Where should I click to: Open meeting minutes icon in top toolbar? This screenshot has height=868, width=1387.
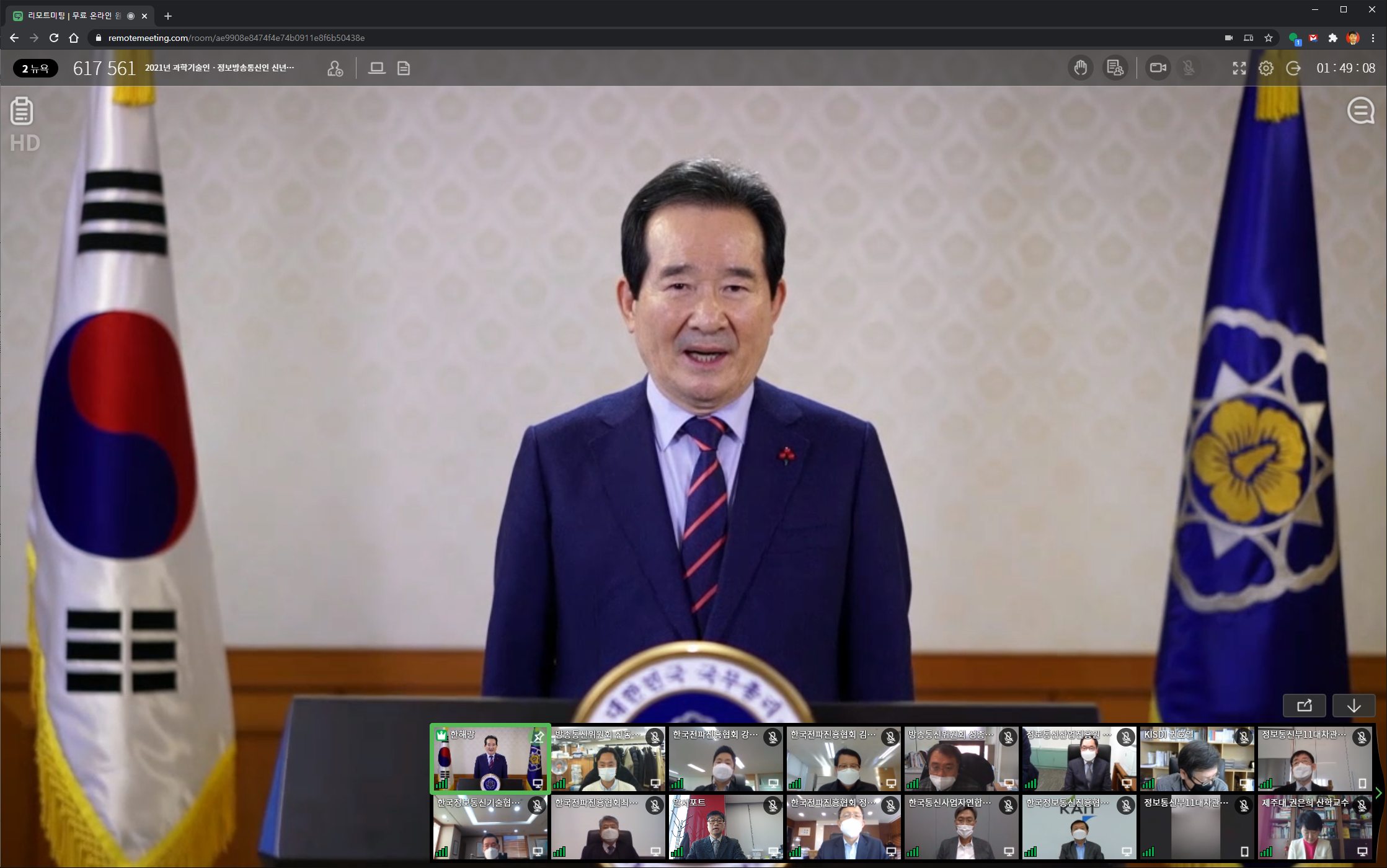1115,68
